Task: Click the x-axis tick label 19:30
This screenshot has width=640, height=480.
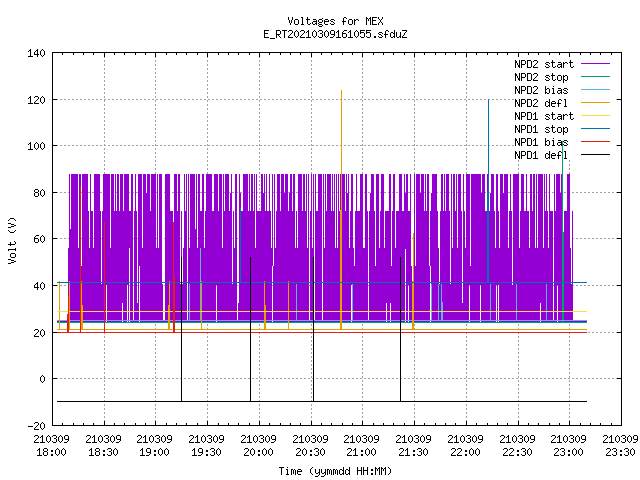Action: tap(207, 452)
